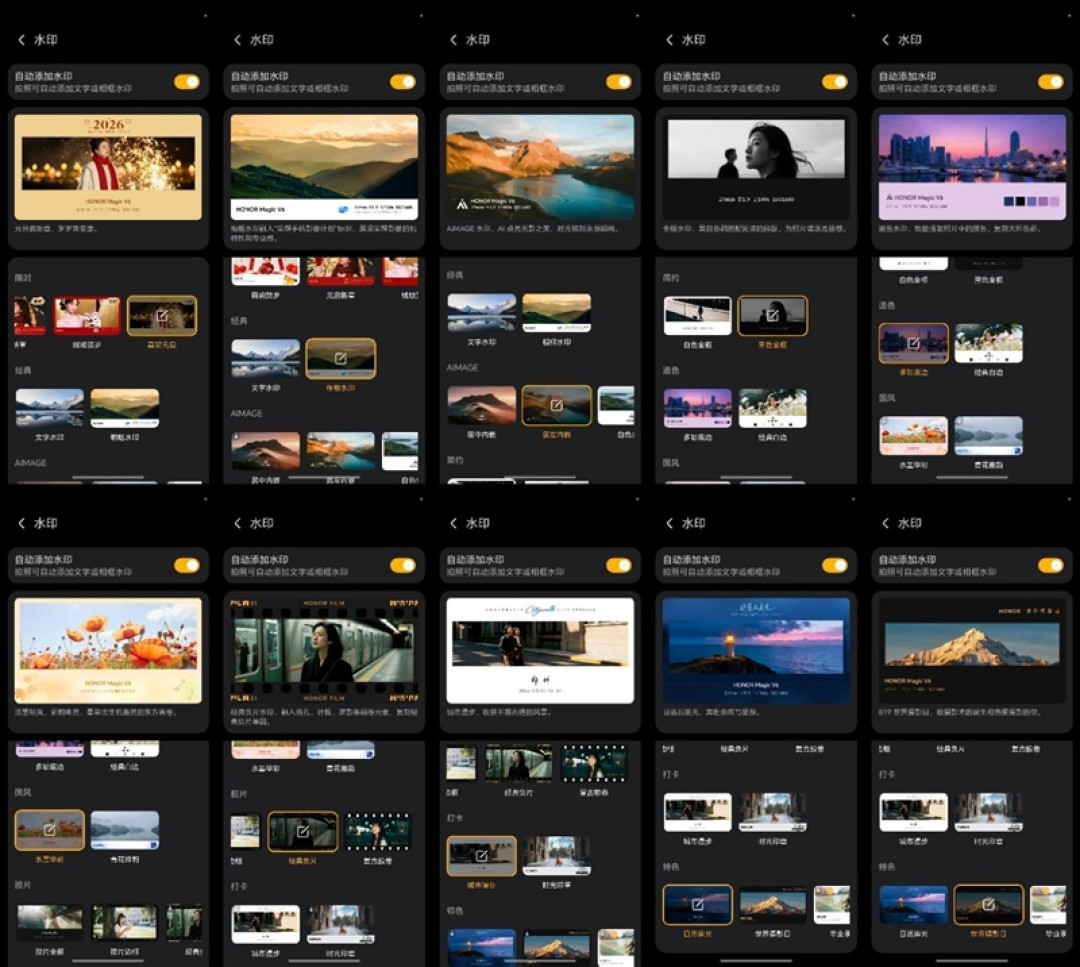Turn off 自动添加水印 above the AIMAGE lake preview
The width and height of the screenshot is (1080, 967).
coord(619,82)
